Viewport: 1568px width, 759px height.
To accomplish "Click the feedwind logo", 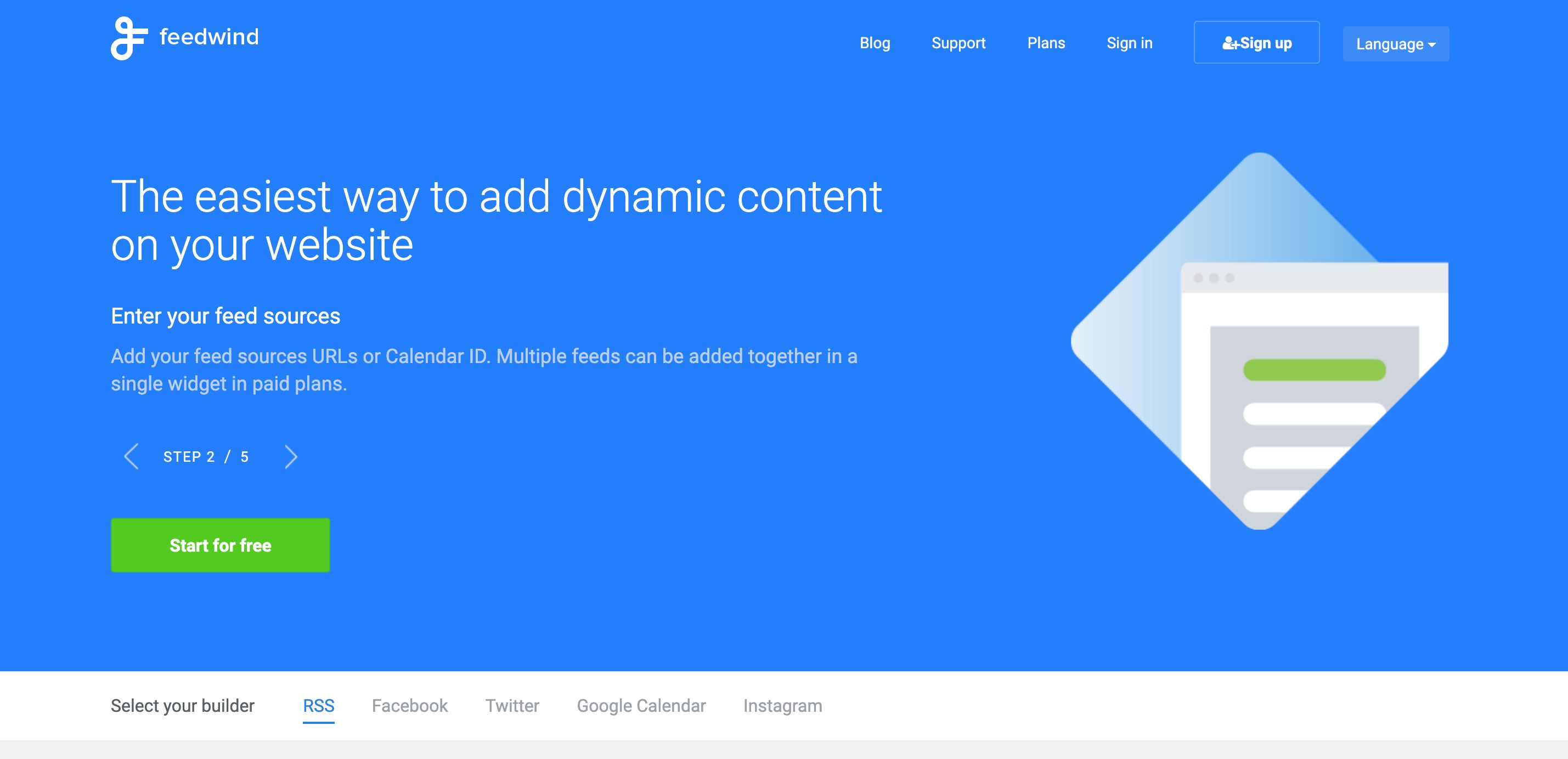I will coord(185,38).
